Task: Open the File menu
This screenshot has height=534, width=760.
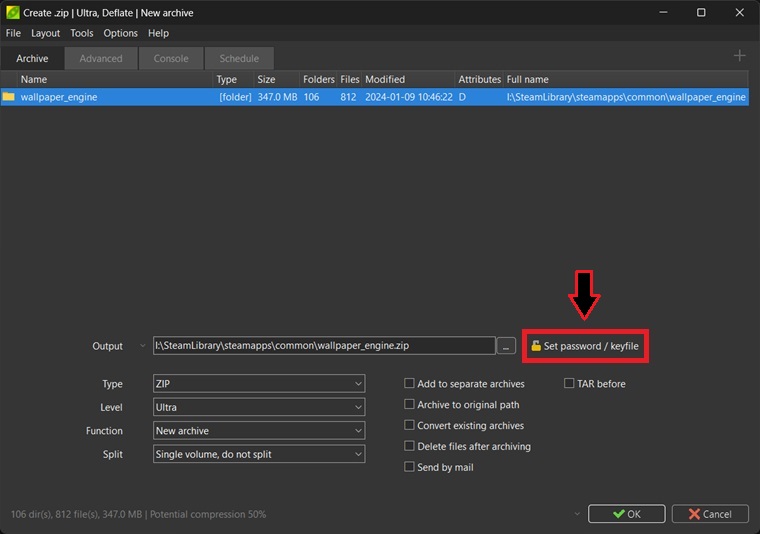Action: click(x=13, y=33)
